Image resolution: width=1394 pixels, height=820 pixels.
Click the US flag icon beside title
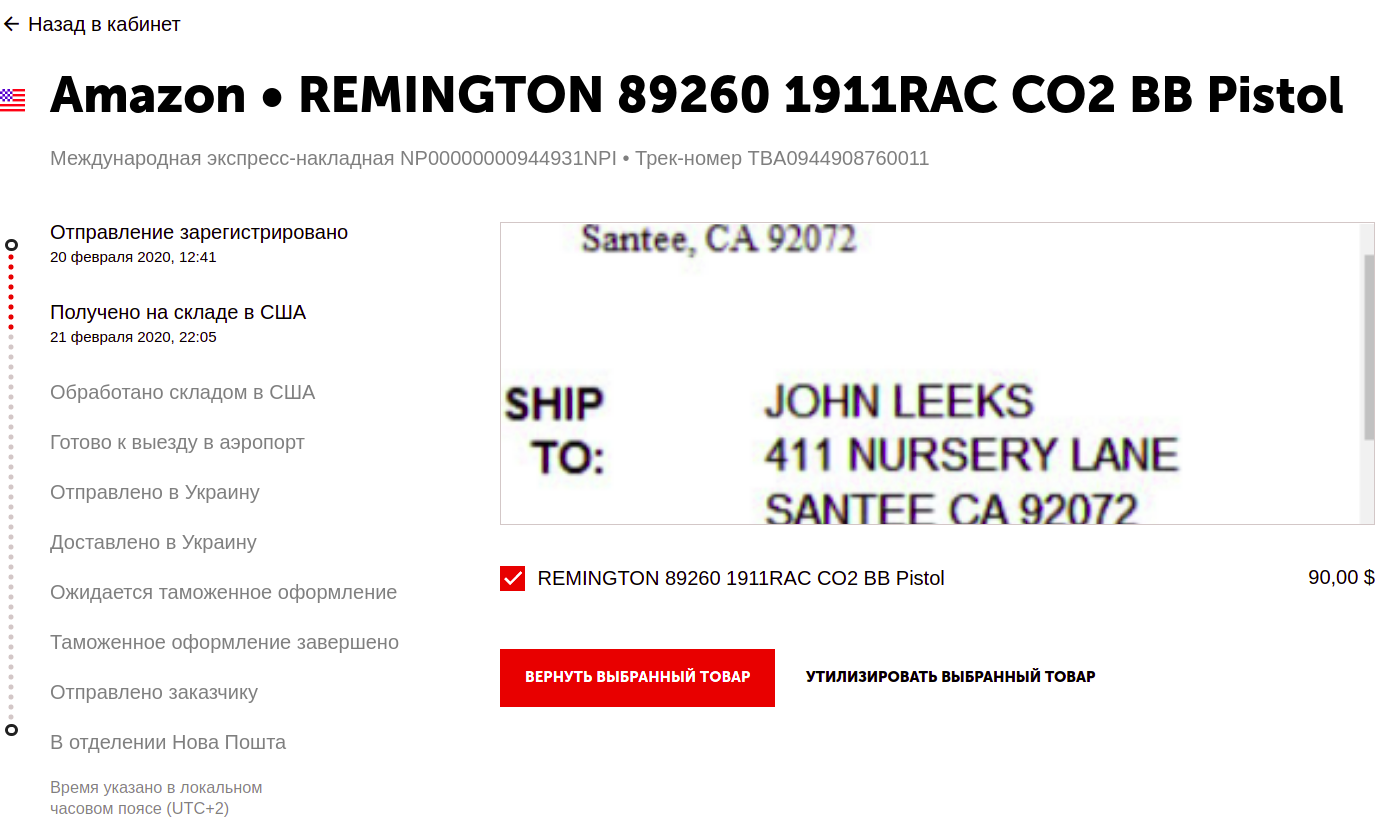tap(12, 99)
